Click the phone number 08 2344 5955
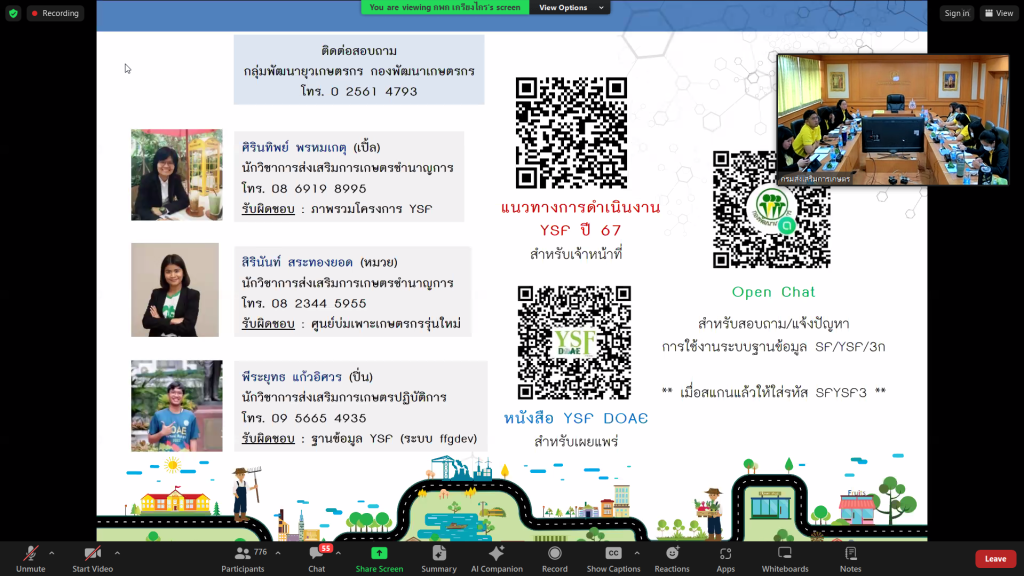This screenshot has height=576, width=1024. (319, 303)
